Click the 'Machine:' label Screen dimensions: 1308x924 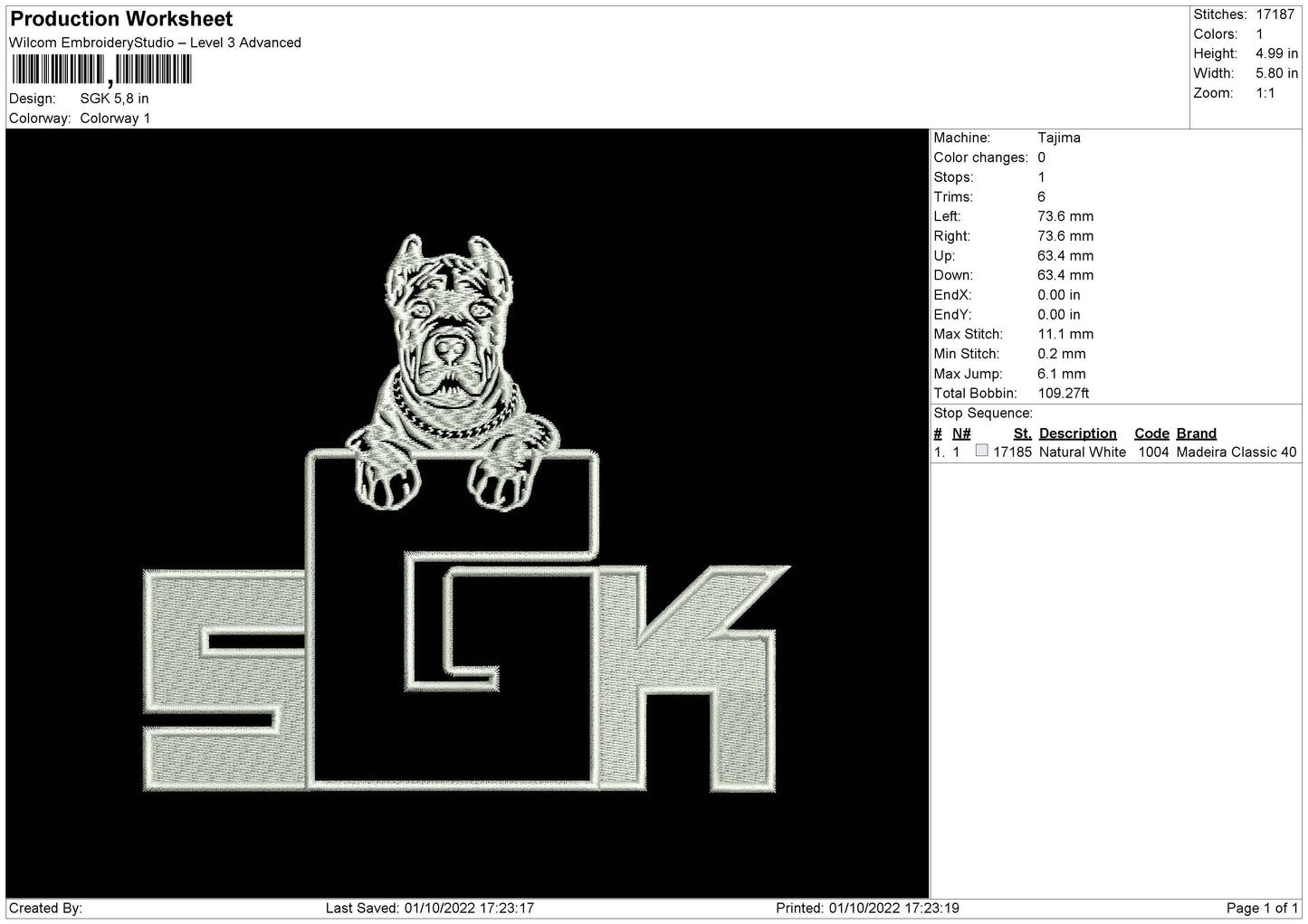tap(961, 138)
